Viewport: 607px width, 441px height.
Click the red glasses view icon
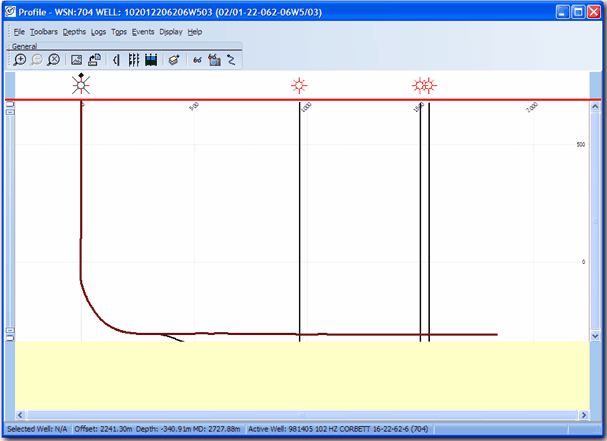(x=197, y=60)
